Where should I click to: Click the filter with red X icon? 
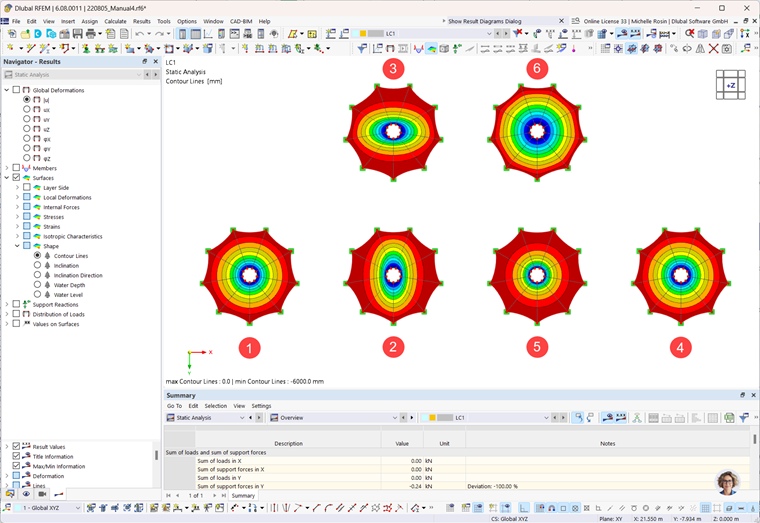click(518, 33)
